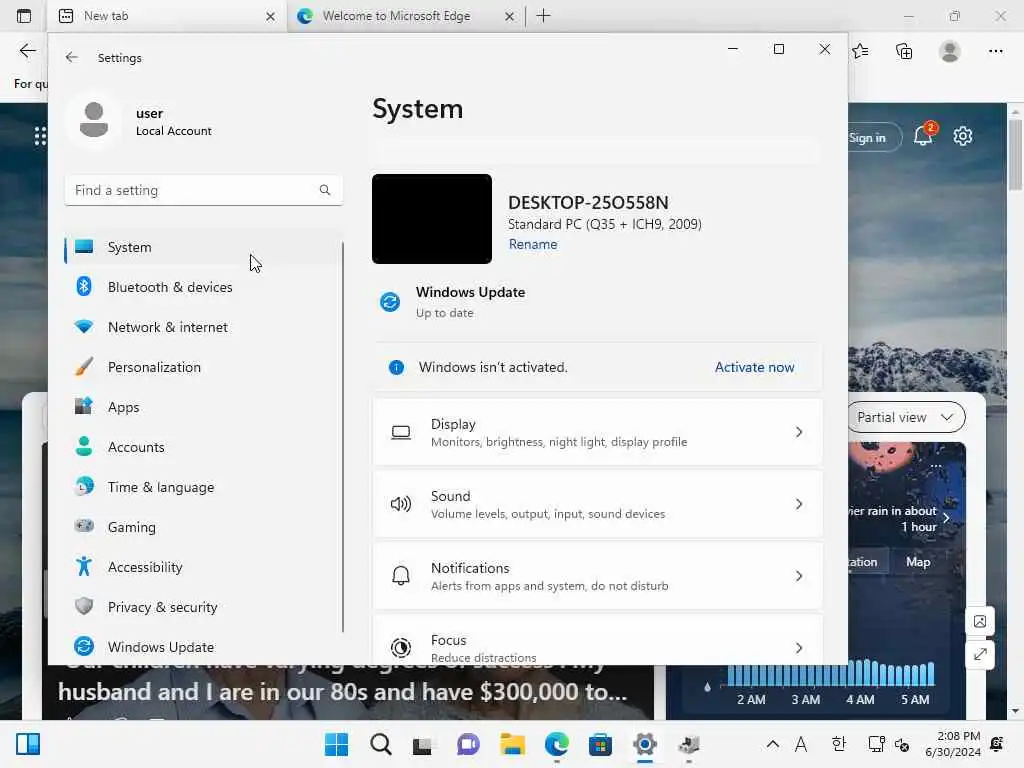Open Sound settings row

[x=598, y=504]
